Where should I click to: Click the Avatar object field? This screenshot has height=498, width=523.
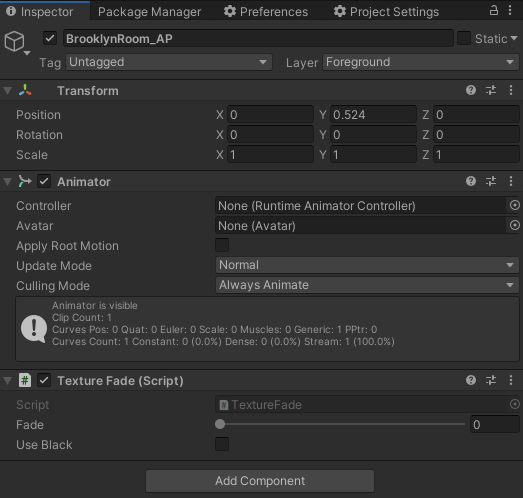(x=361, y=226)
